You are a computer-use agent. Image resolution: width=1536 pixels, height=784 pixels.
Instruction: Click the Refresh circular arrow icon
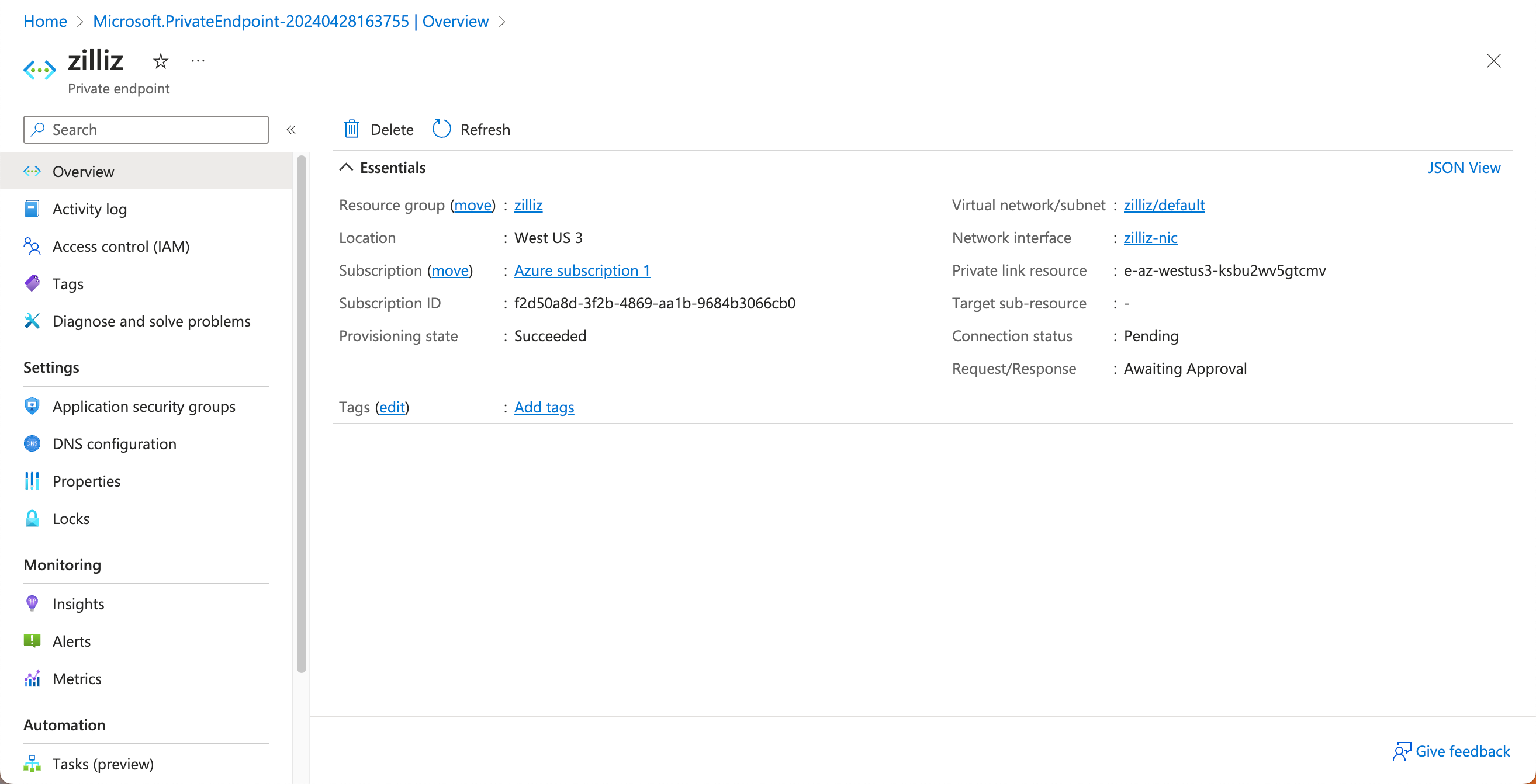(441, 129)
